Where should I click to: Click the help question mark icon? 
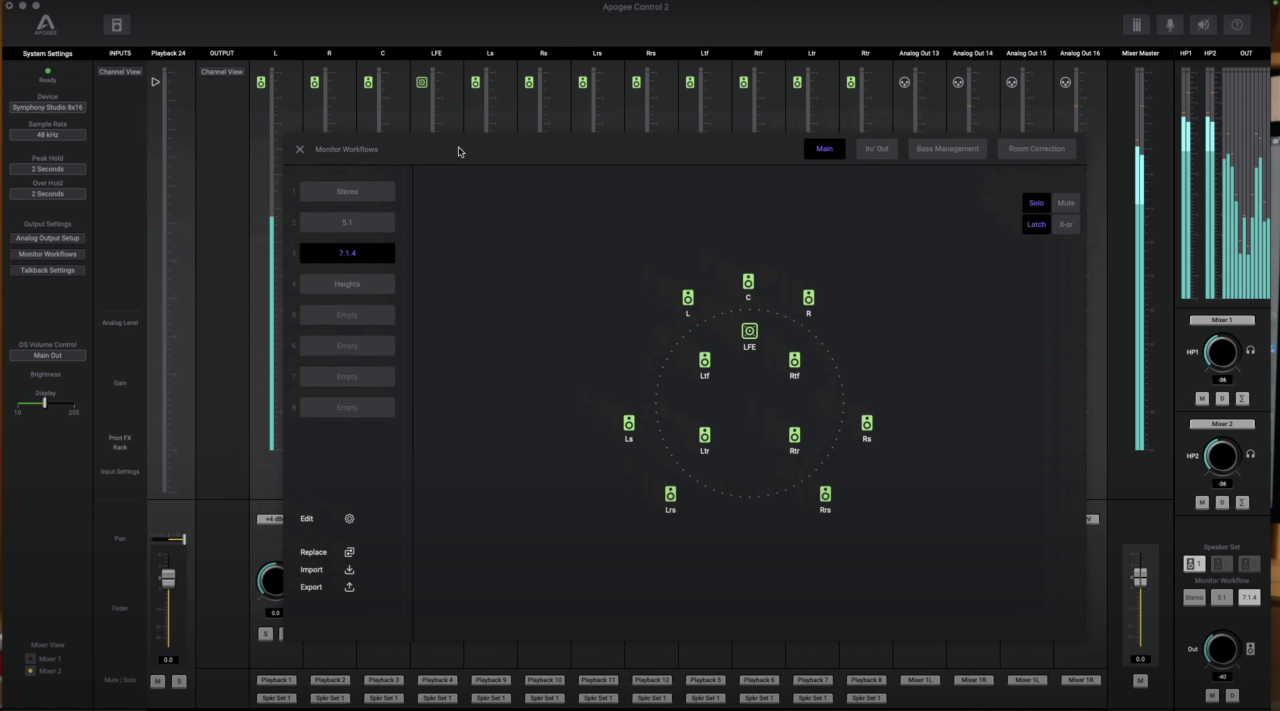click(x=1237, y=25)
